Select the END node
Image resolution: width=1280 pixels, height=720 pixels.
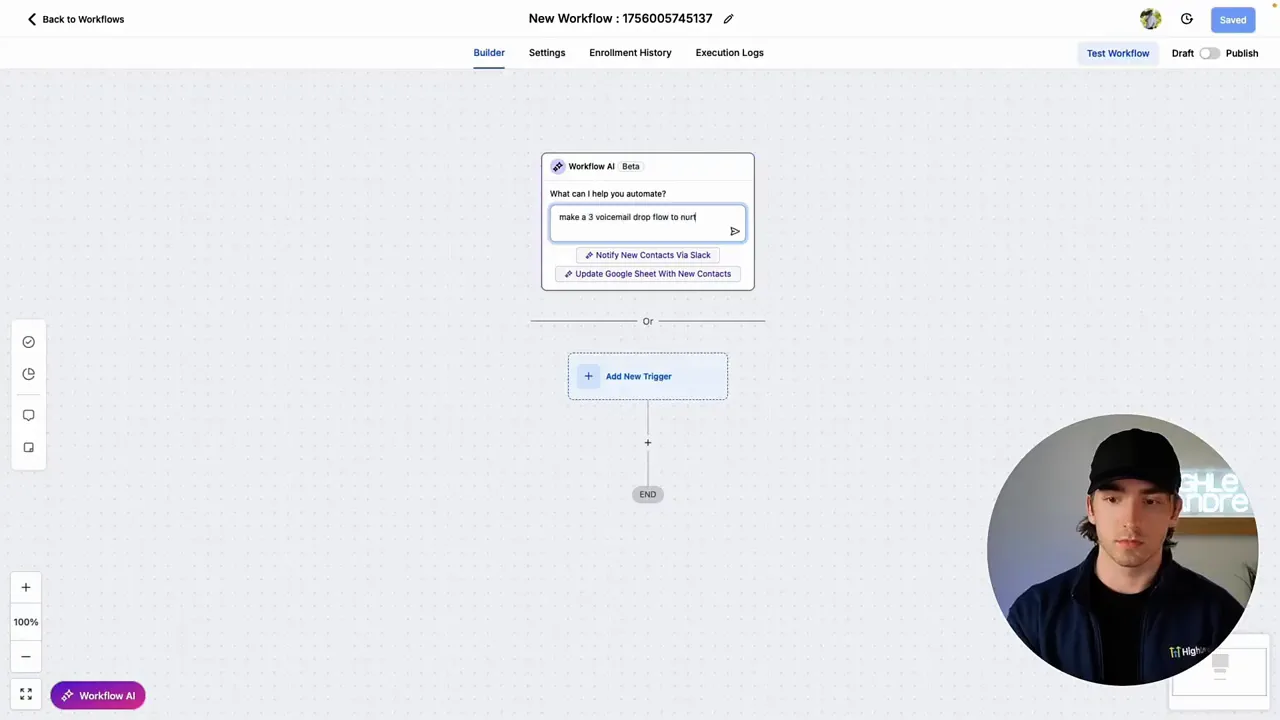click(648, 494)
